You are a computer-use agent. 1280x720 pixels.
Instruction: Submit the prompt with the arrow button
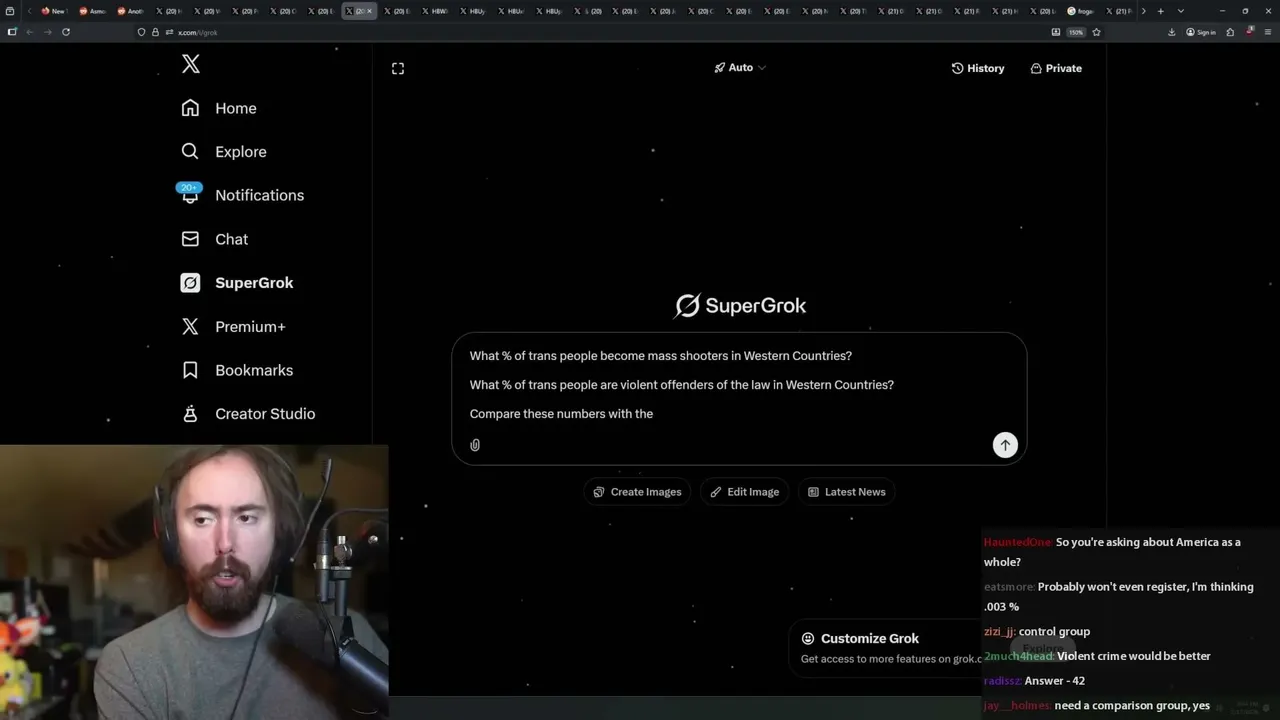click(x=1005, y=445)
